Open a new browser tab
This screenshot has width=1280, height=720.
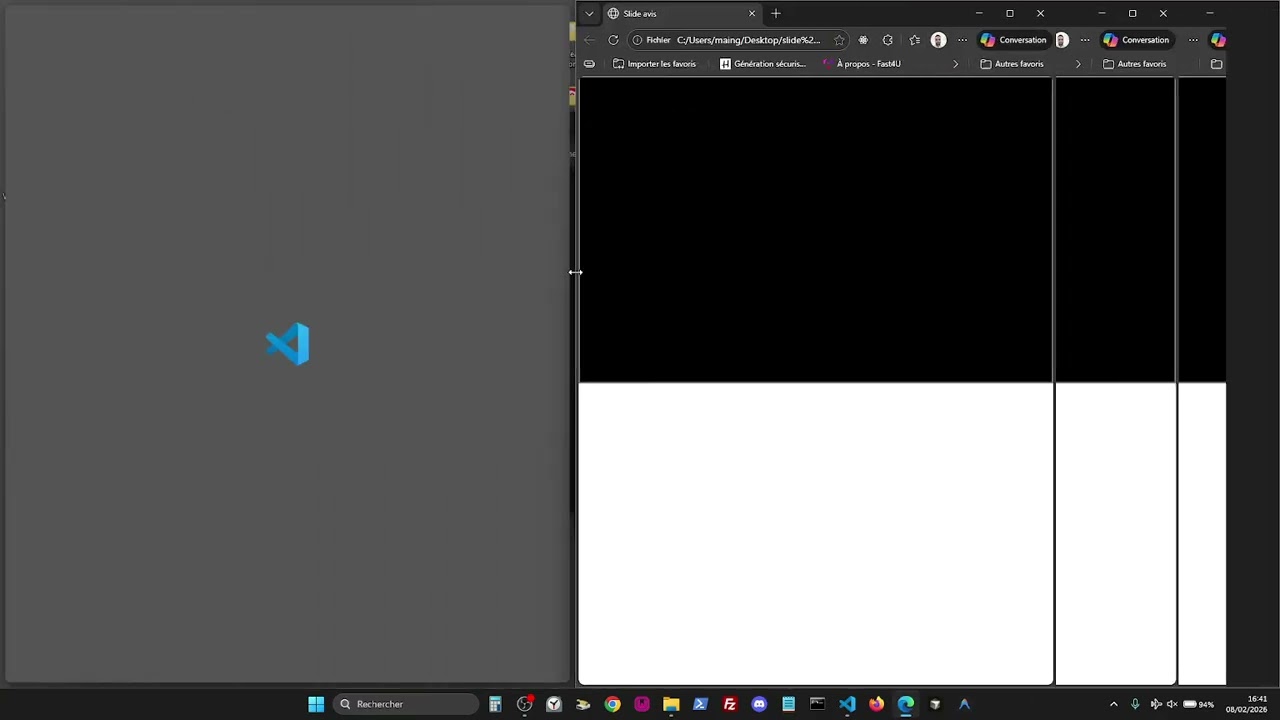[776, 14]
